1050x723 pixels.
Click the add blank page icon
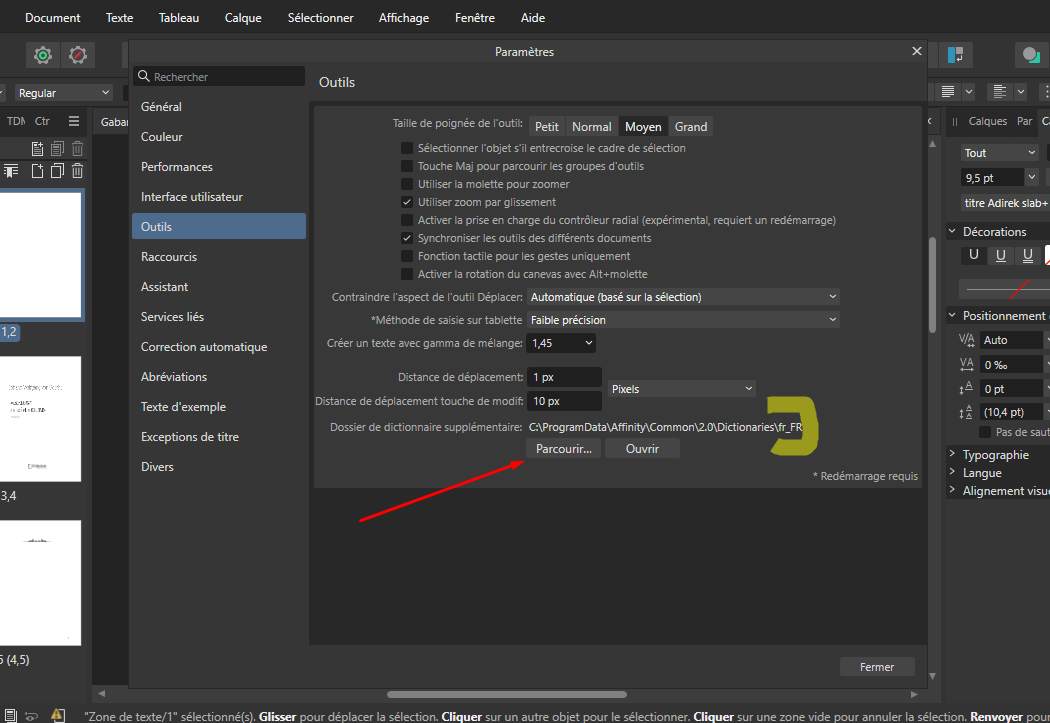tap(38, 171)
